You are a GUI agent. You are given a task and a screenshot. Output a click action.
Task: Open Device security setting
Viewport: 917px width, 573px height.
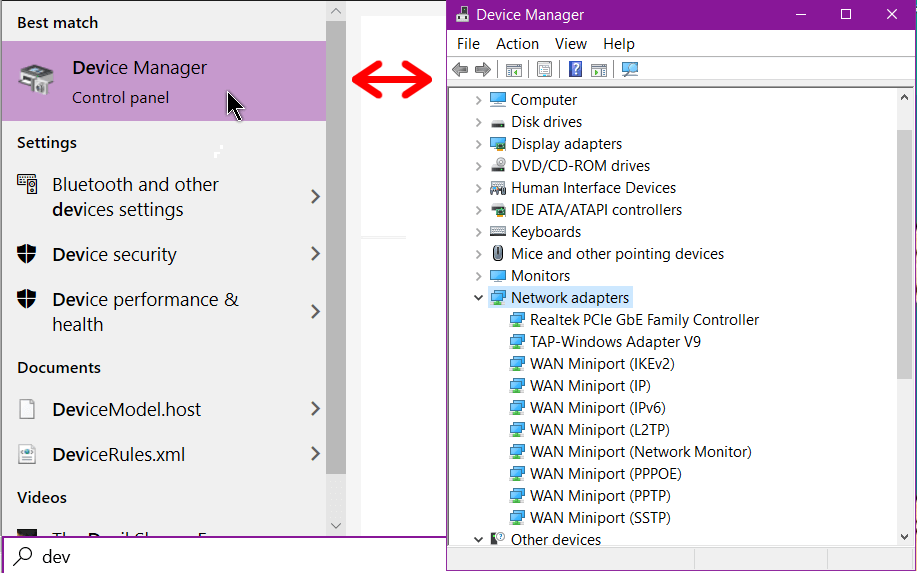(x=164, y=254)
